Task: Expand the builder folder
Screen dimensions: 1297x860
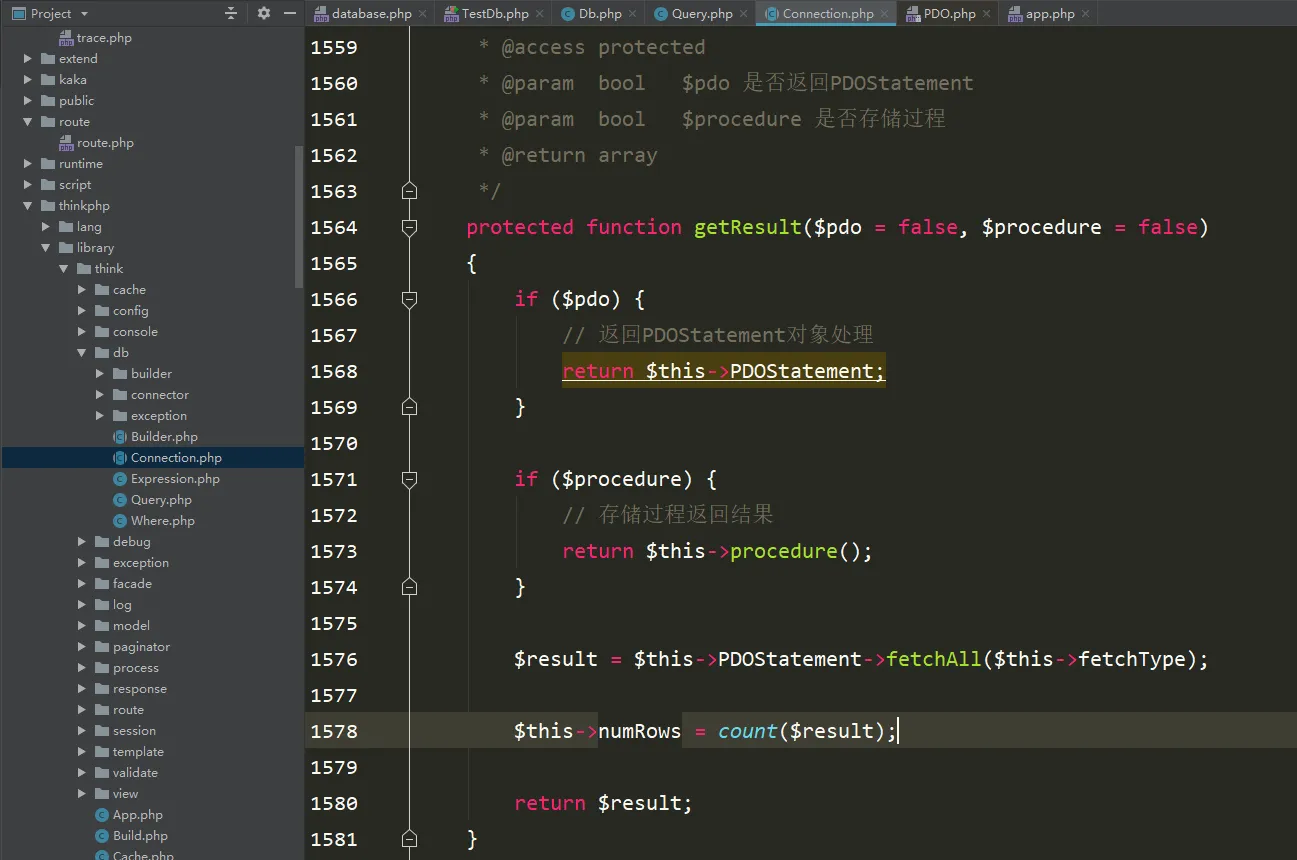Action: 100,374
